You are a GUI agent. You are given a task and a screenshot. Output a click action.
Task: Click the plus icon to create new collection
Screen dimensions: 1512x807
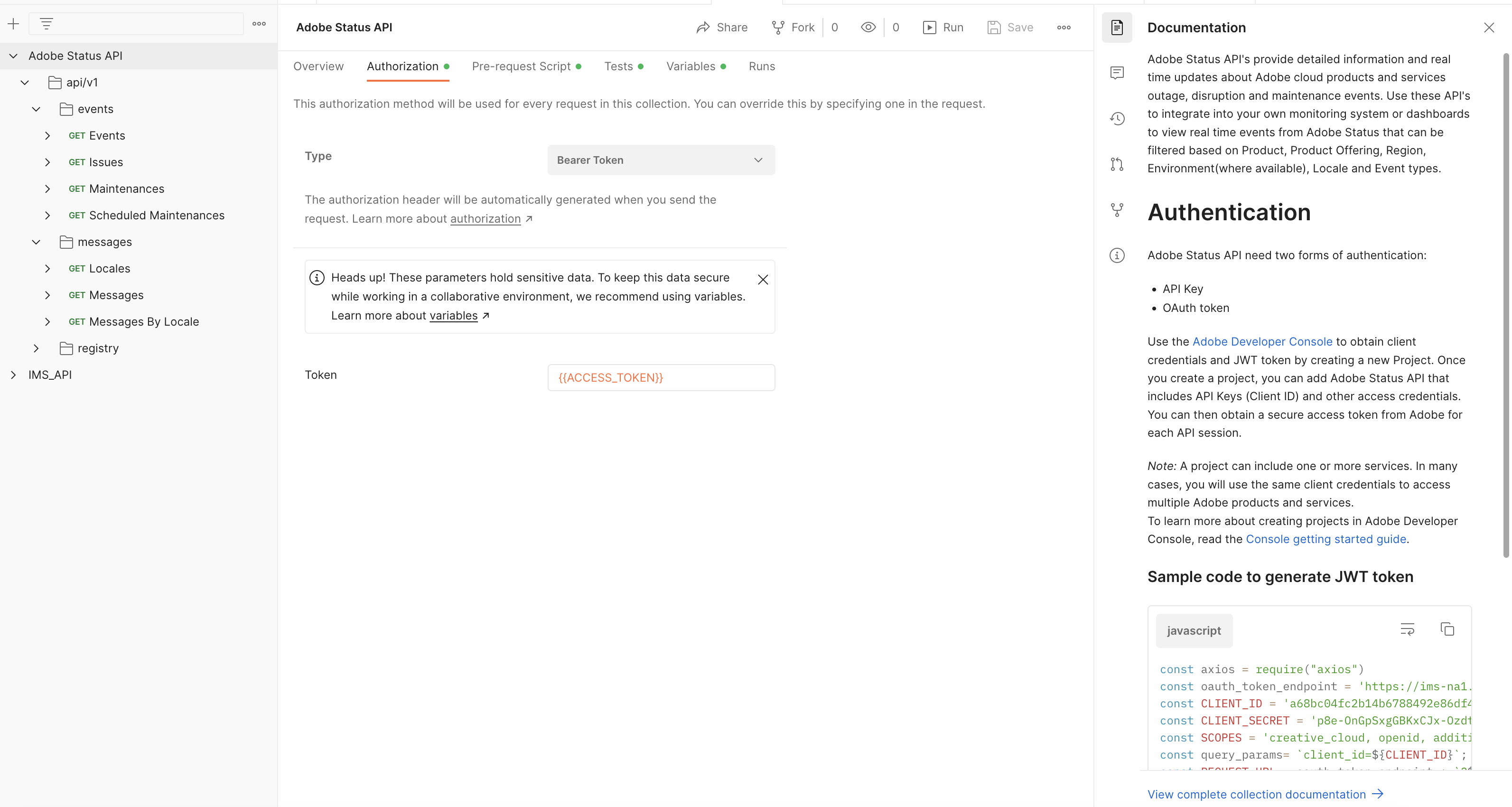click(13, 23)
